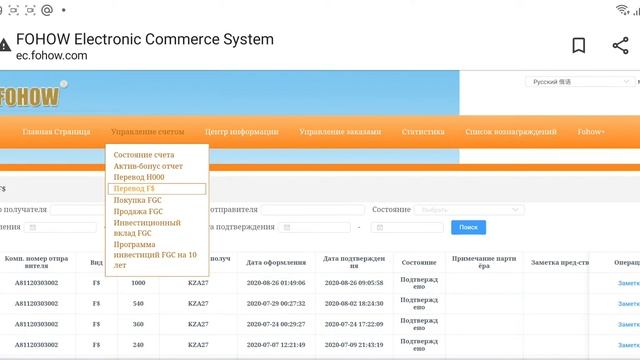Click date cell 2020-07-24 17:22:09
Viewport: 640px width, 360px height.
pos(354,324)
